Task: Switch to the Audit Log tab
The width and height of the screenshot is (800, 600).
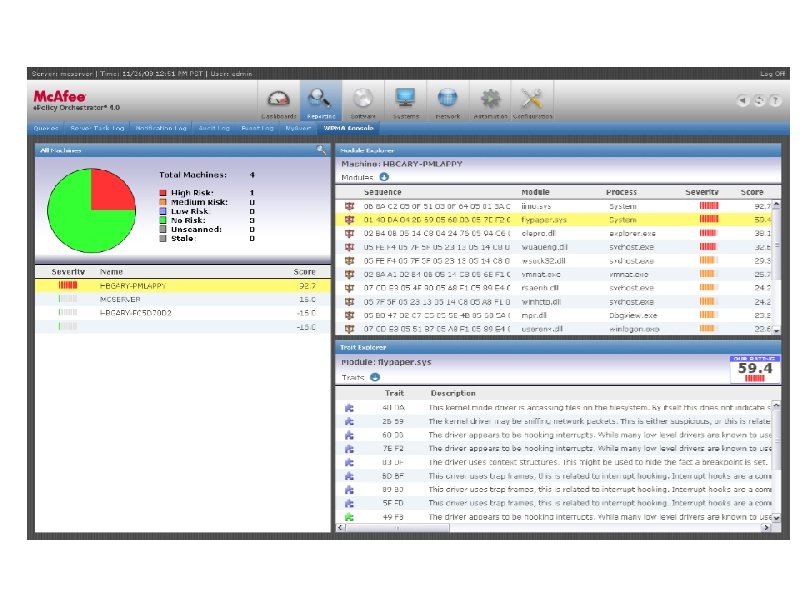Action: [214, 128]
